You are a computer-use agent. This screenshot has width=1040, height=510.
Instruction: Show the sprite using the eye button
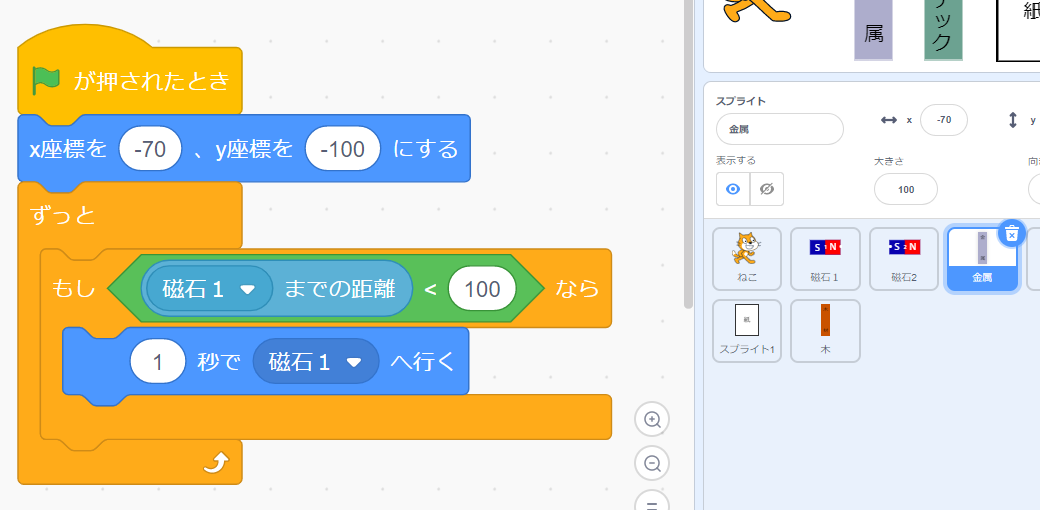click(x=733, y=189)
